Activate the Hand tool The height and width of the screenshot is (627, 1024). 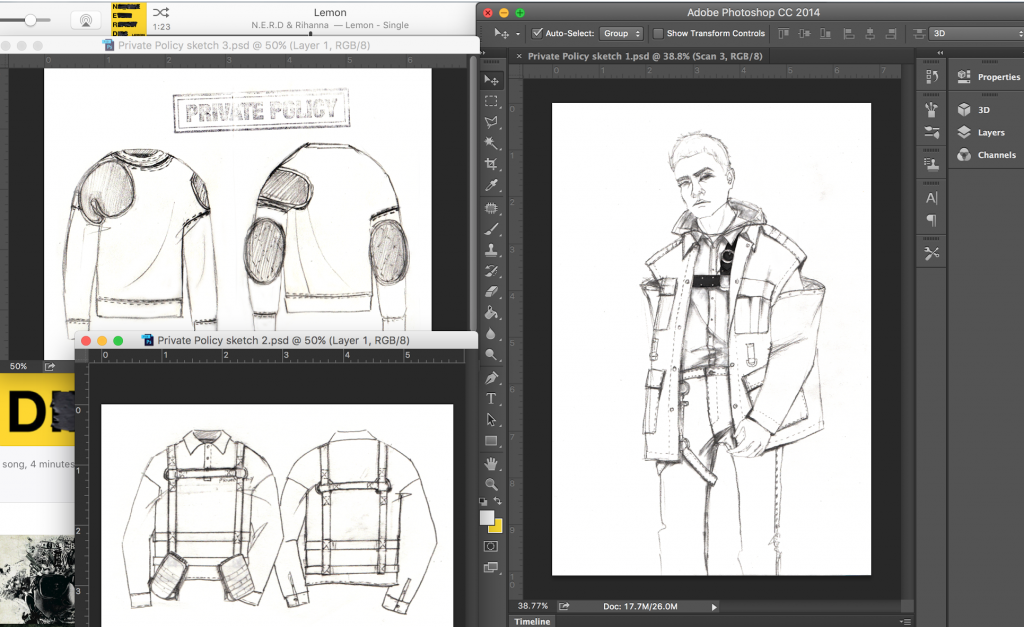coord(491,463)
